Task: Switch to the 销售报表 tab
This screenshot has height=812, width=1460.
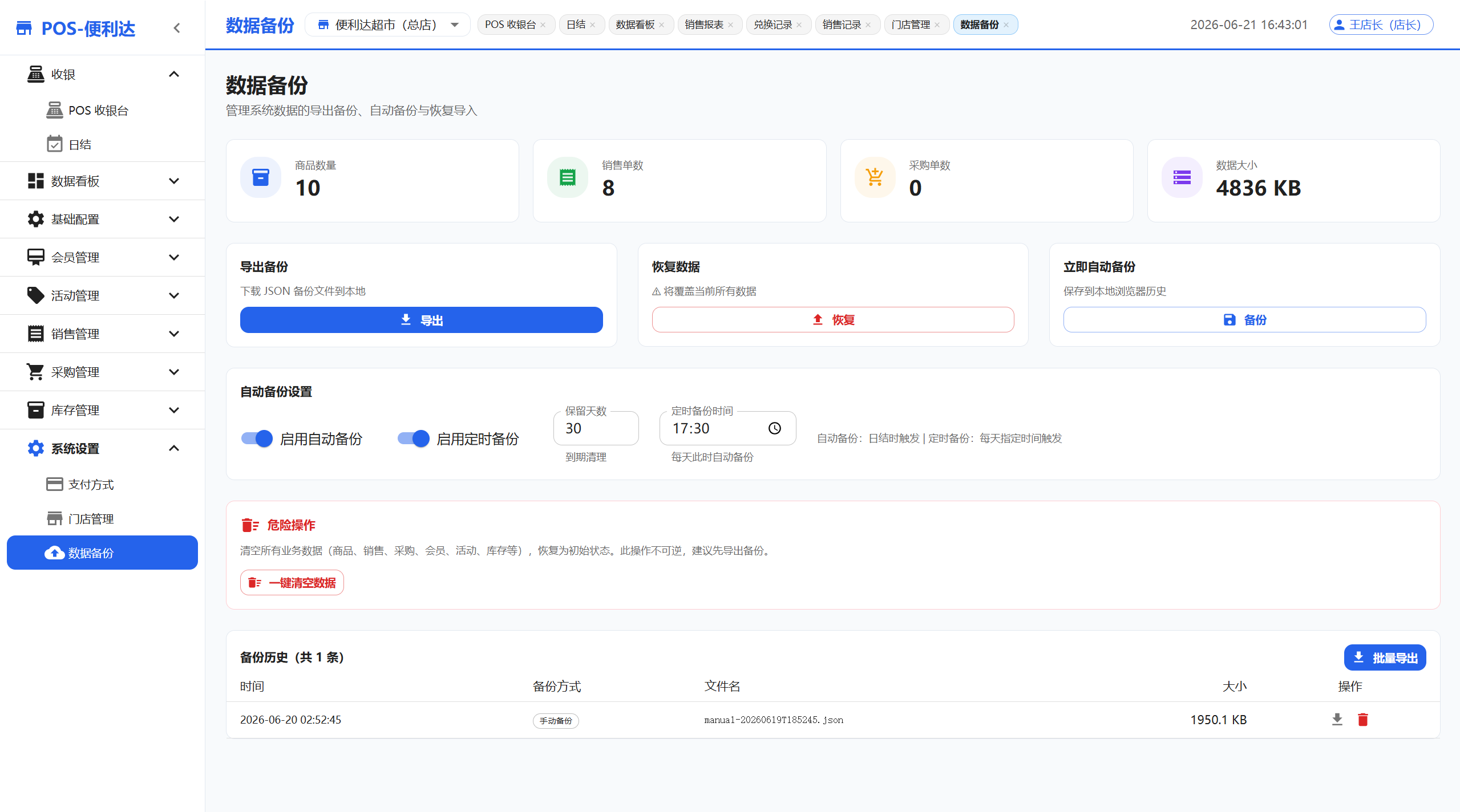Action: [x=704, y=25]
